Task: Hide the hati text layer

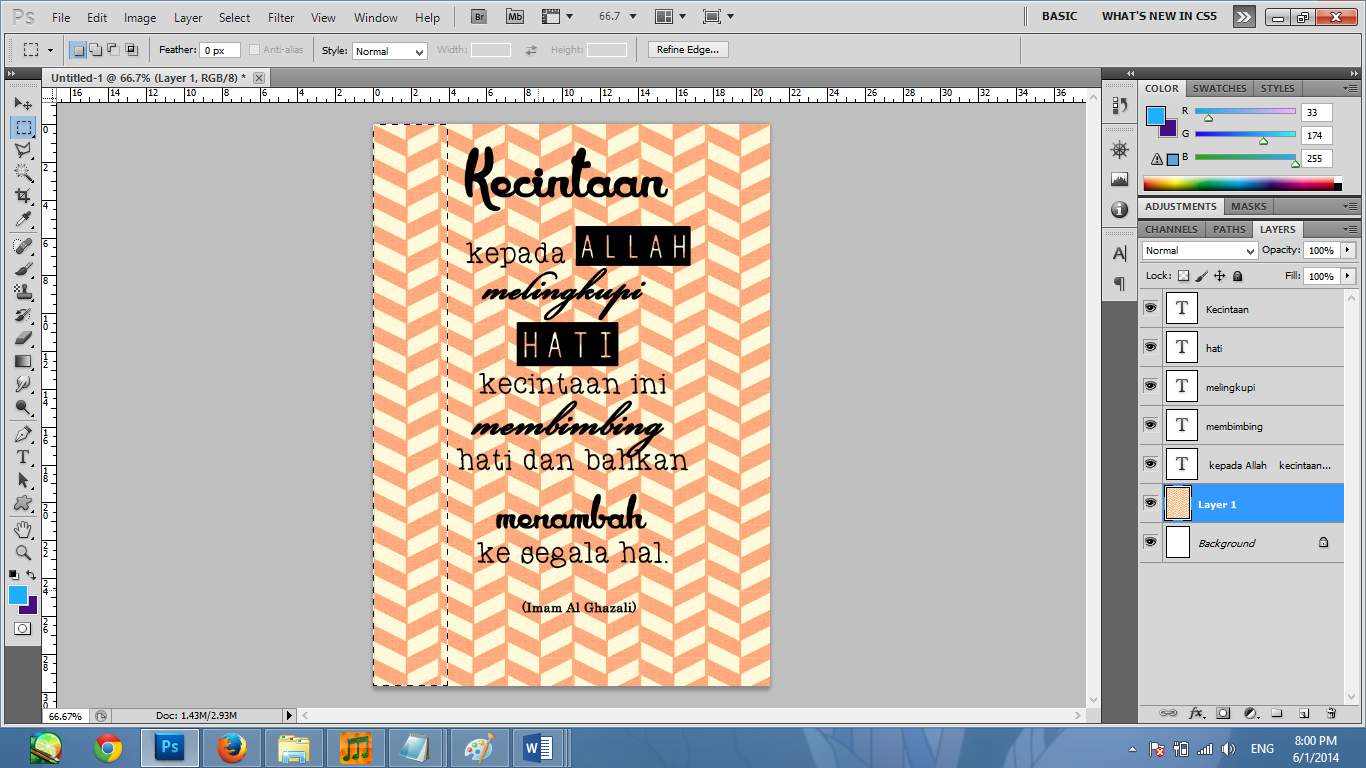Action: 1150,347
